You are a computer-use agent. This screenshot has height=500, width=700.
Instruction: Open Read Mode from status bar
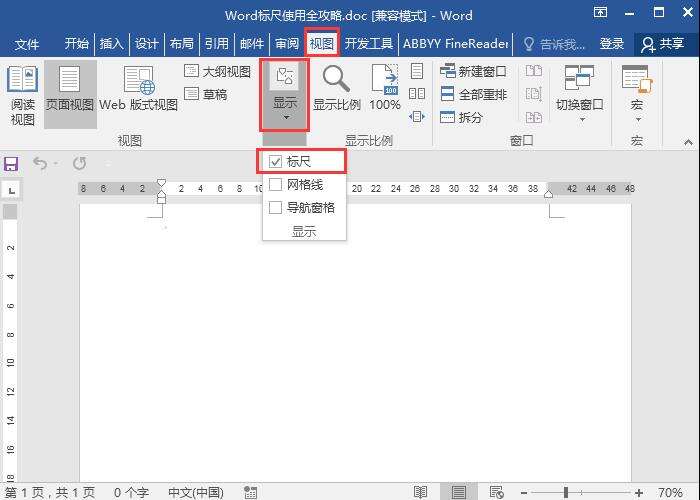pyautogui.click(x=420, y=492)
